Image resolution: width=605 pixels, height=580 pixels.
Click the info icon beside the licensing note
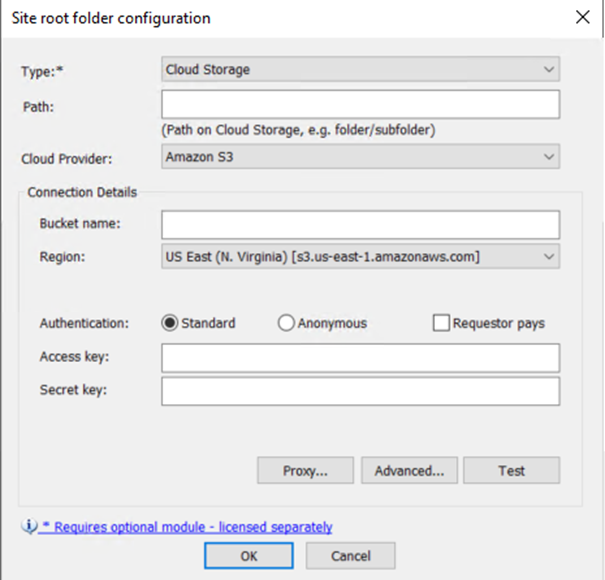coord(29,527)
